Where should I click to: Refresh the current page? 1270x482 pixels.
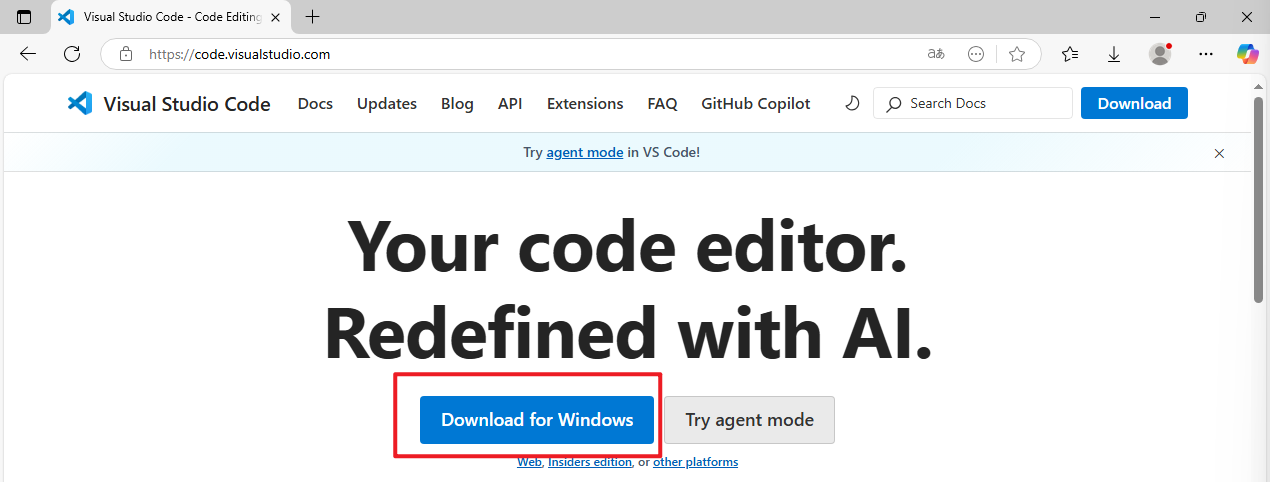[70, 54]
